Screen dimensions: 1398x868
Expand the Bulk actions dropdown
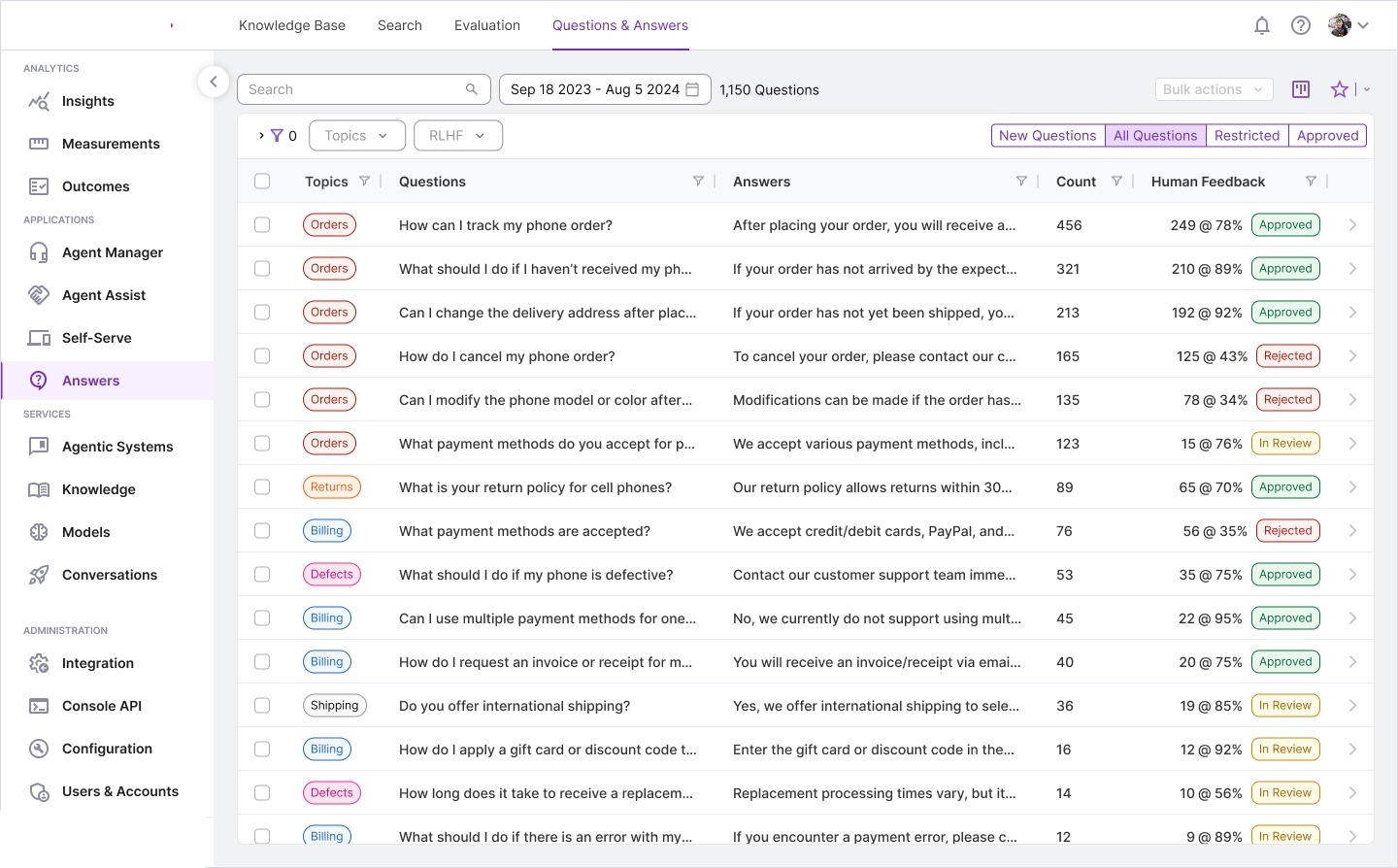[1213, 89]
